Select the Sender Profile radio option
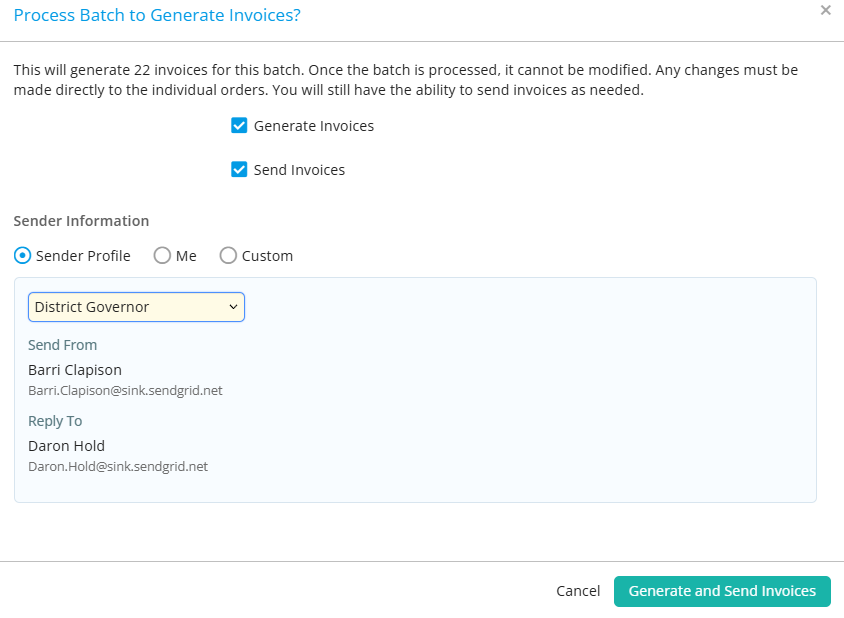The image size is (844, 618). click(22, 255)
